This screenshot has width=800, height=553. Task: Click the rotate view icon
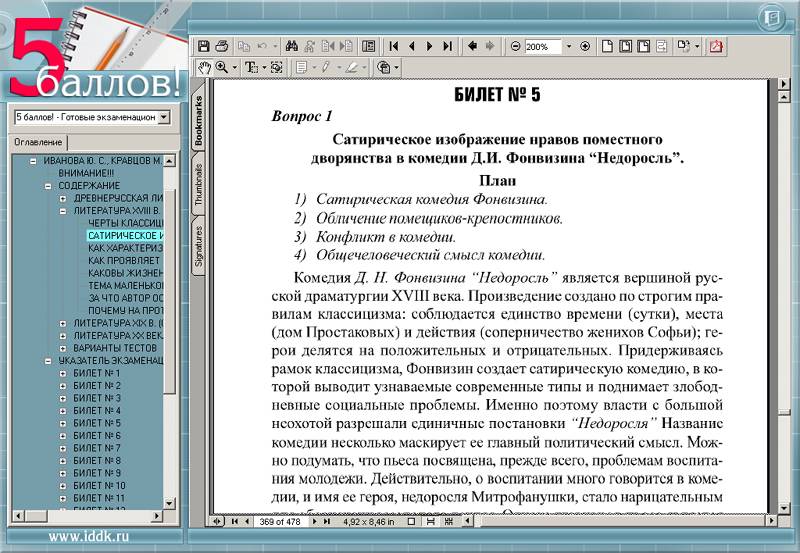pyautogui.click(x=684, y=46)
